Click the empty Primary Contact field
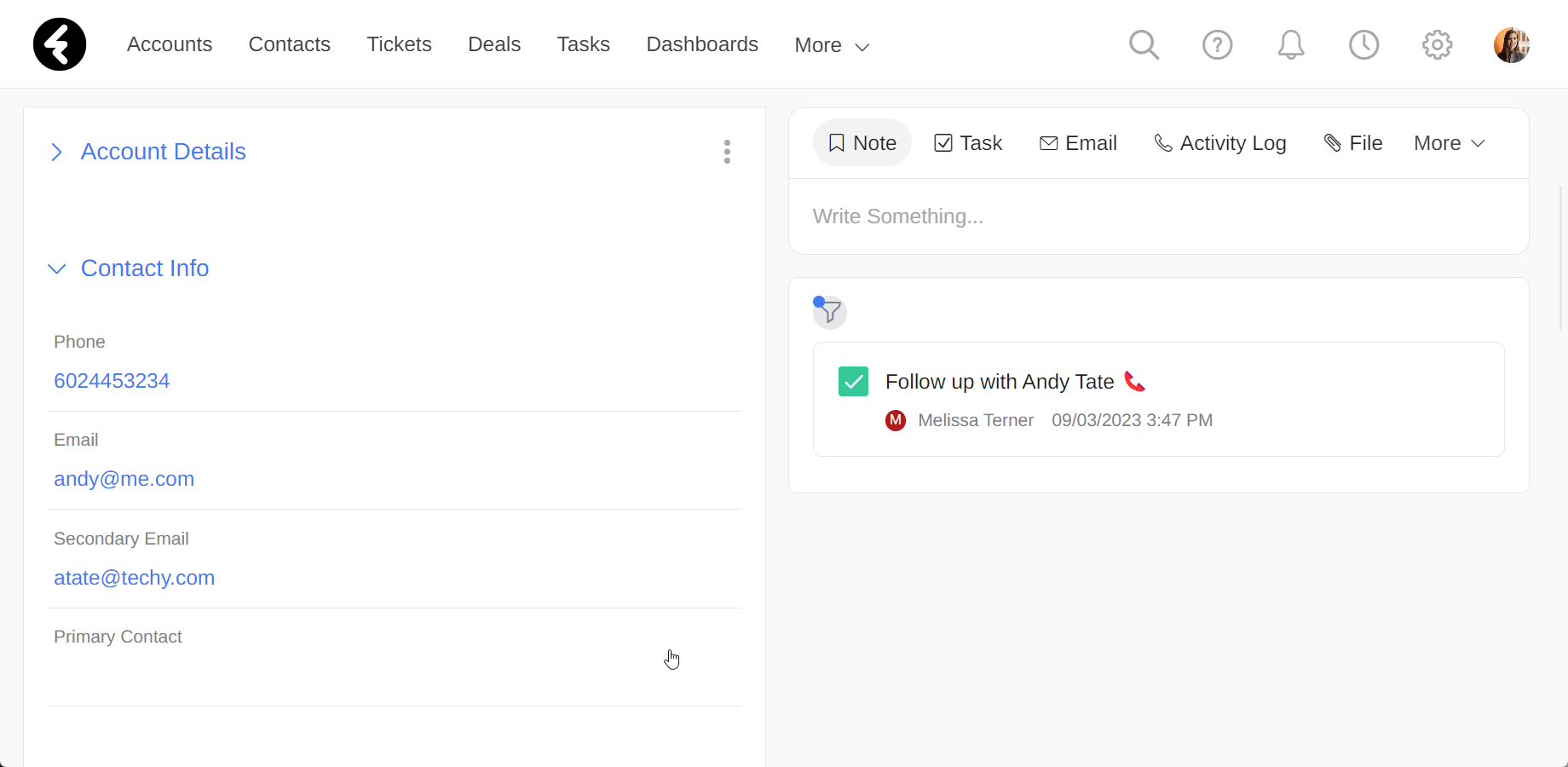1568x767 pixels. pyautogui.click(x=395, y=677)
